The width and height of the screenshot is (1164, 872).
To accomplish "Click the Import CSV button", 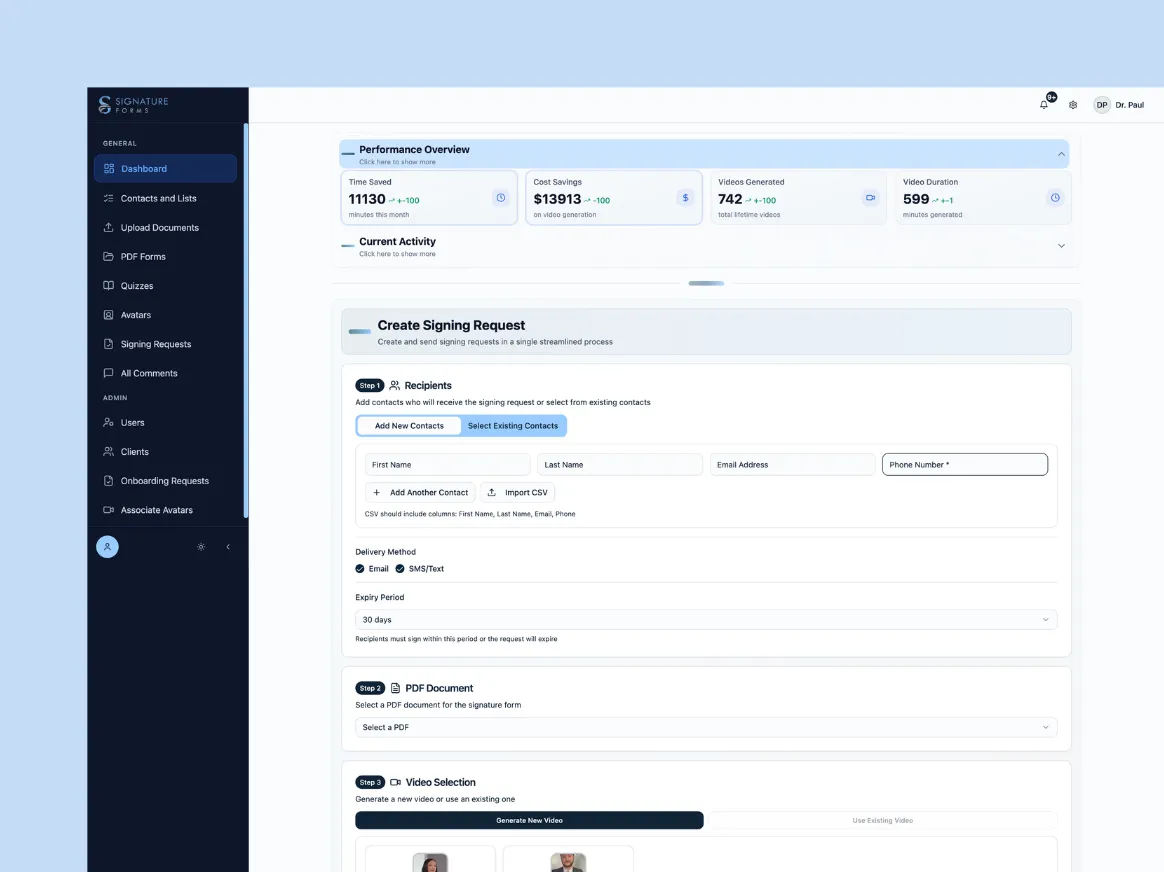I will point(517,492).
